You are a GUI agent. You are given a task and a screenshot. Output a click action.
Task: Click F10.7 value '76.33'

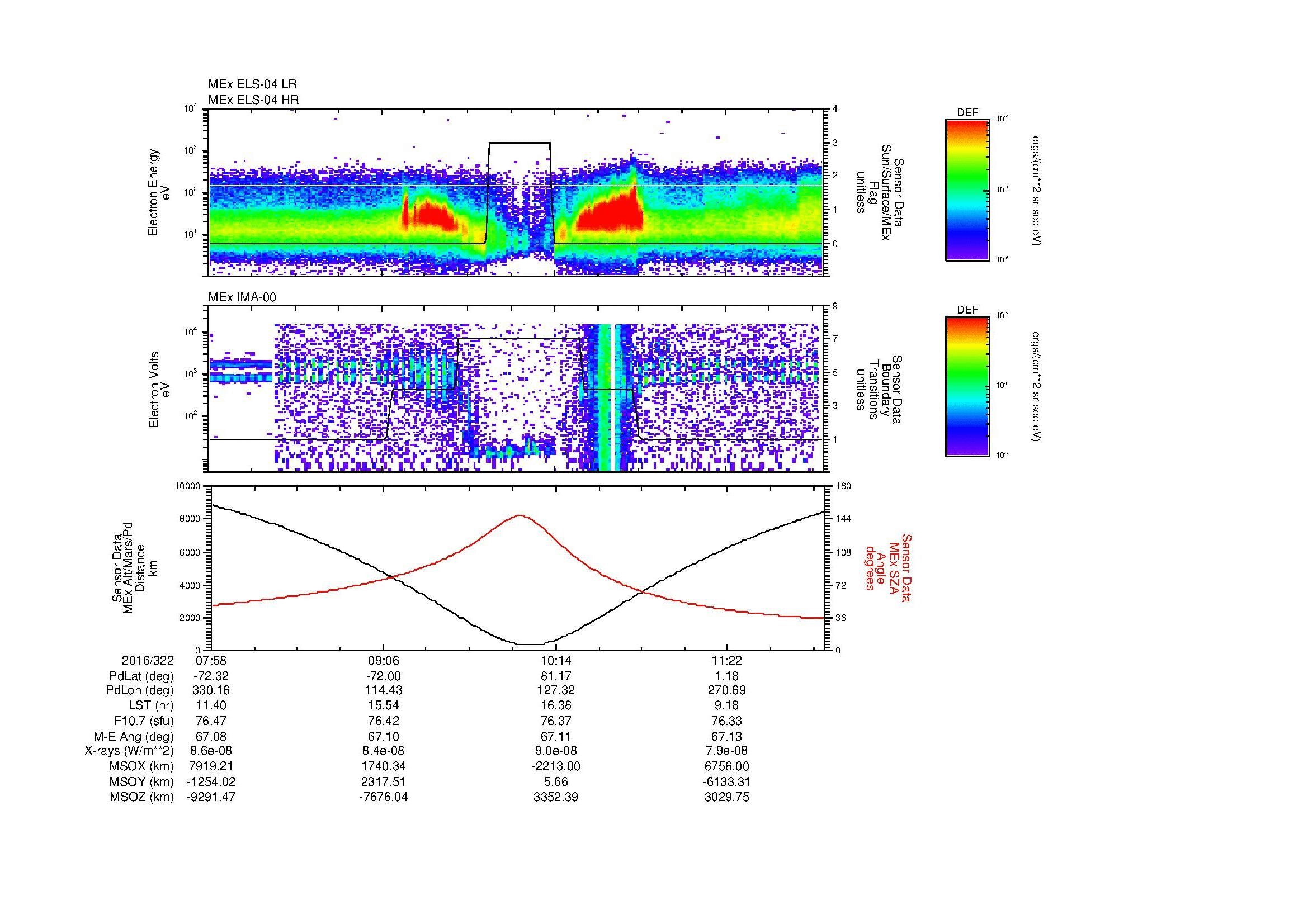click(727, 721)
